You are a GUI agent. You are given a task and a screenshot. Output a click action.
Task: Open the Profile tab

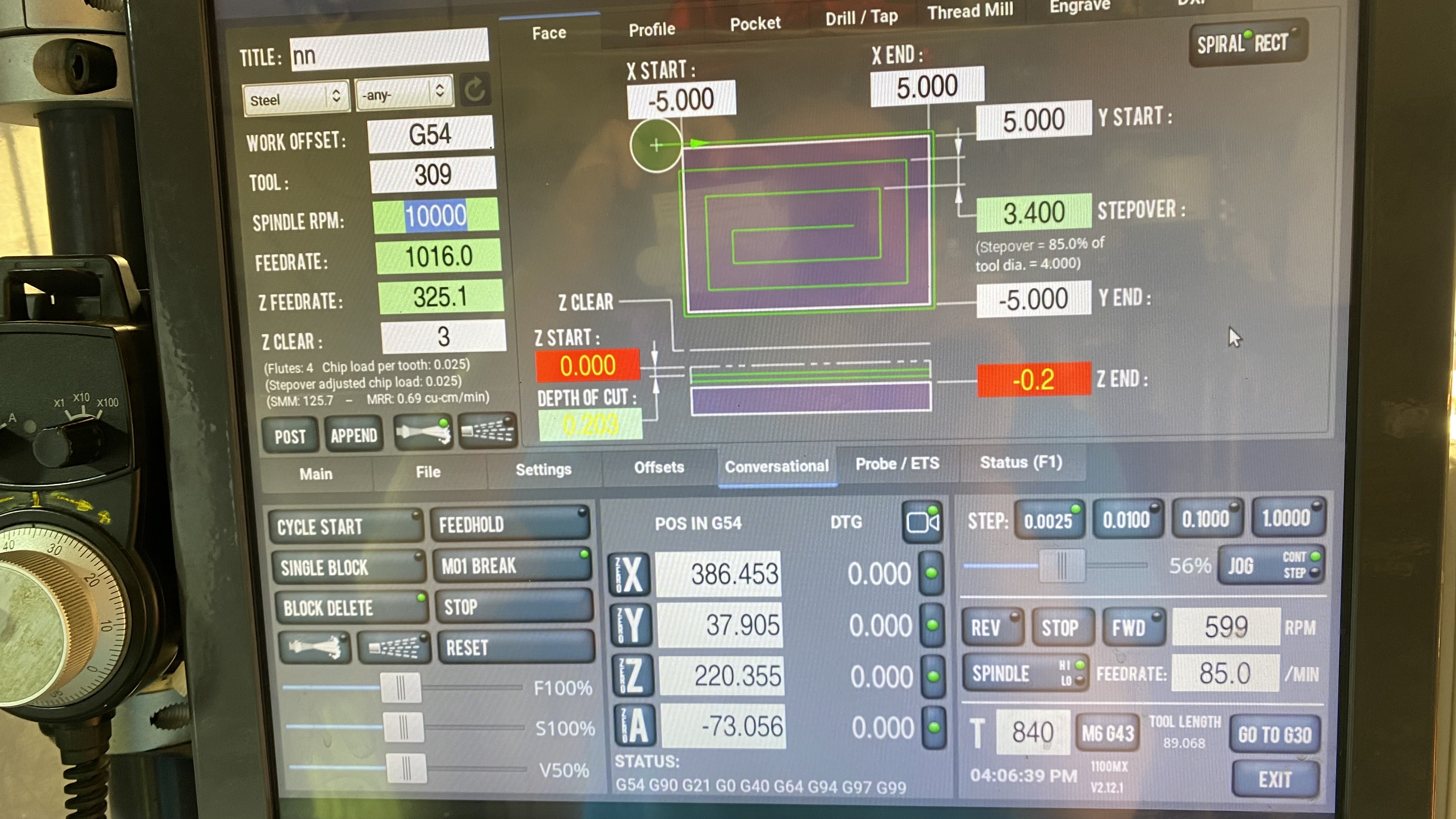click(x=652, y=29)
